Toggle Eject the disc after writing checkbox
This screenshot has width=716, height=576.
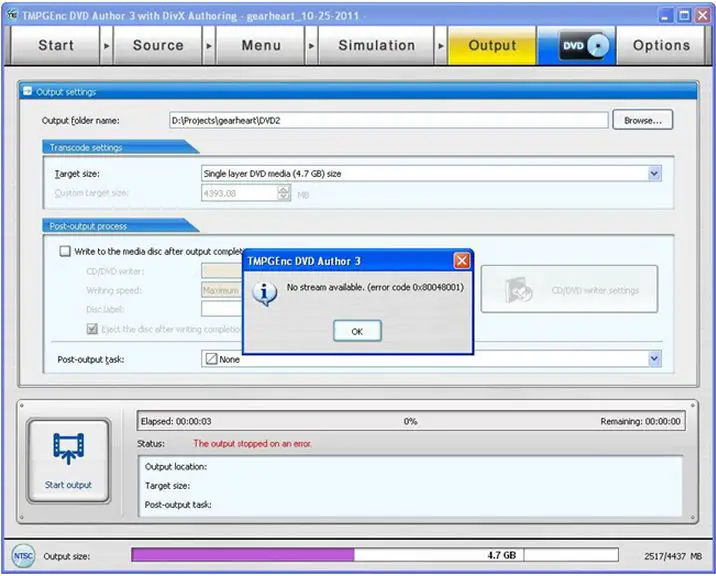[x=92, y=328]
